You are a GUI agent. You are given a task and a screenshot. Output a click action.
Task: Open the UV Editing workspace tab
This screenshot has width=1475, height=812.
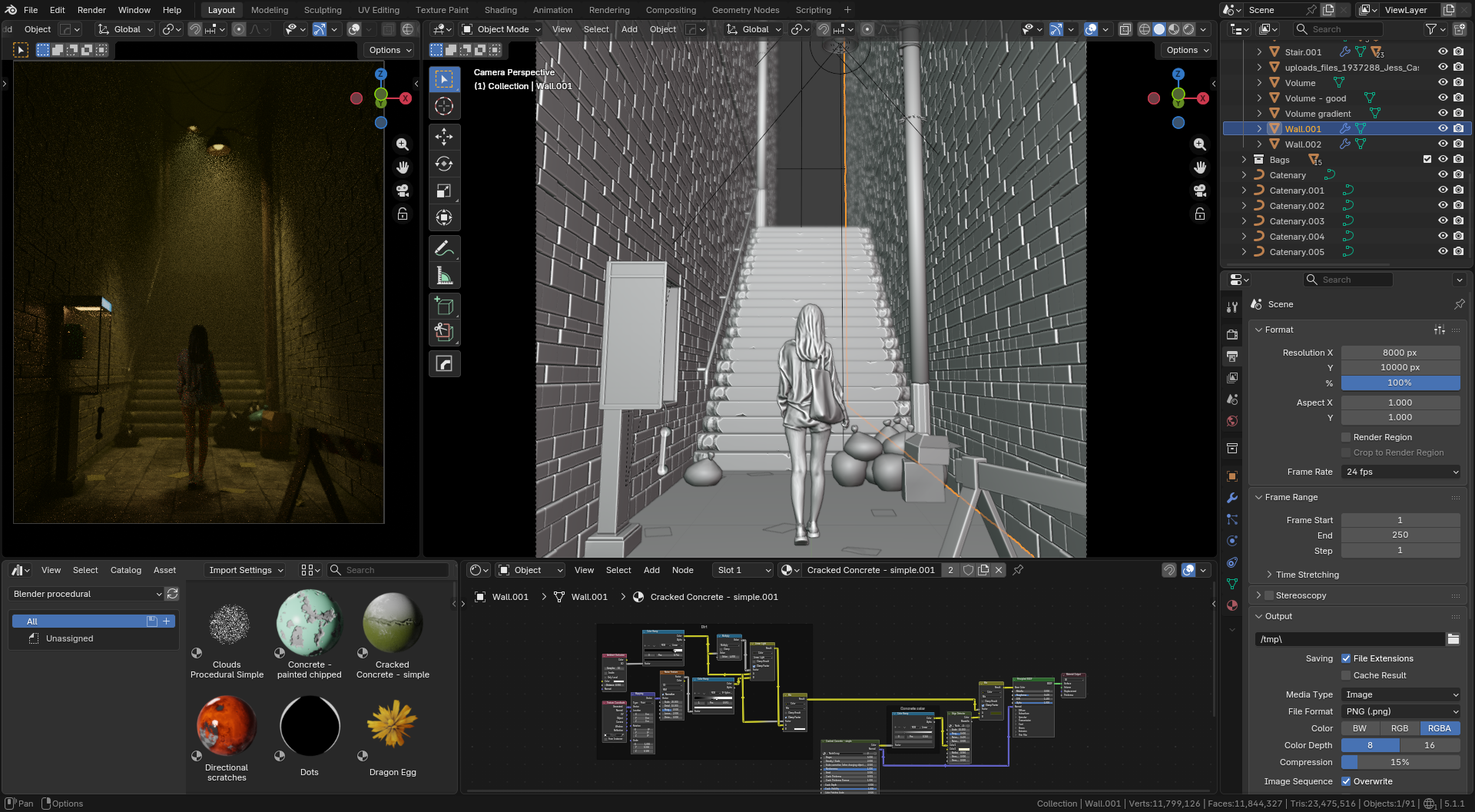[x=378, y=10]
